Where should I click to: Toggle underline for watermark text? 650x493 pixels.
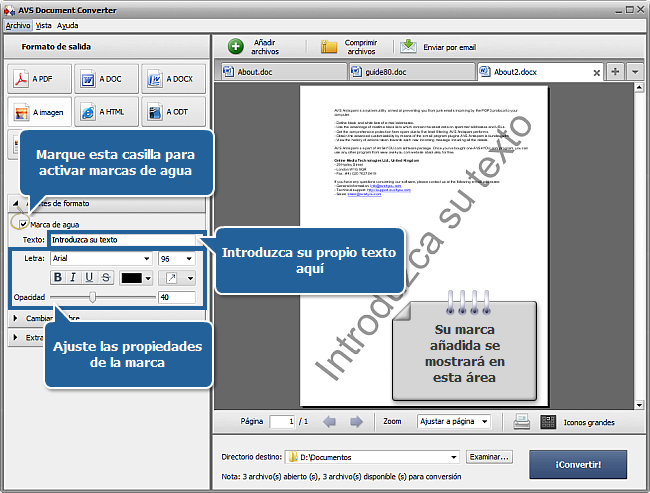(89, 277)
